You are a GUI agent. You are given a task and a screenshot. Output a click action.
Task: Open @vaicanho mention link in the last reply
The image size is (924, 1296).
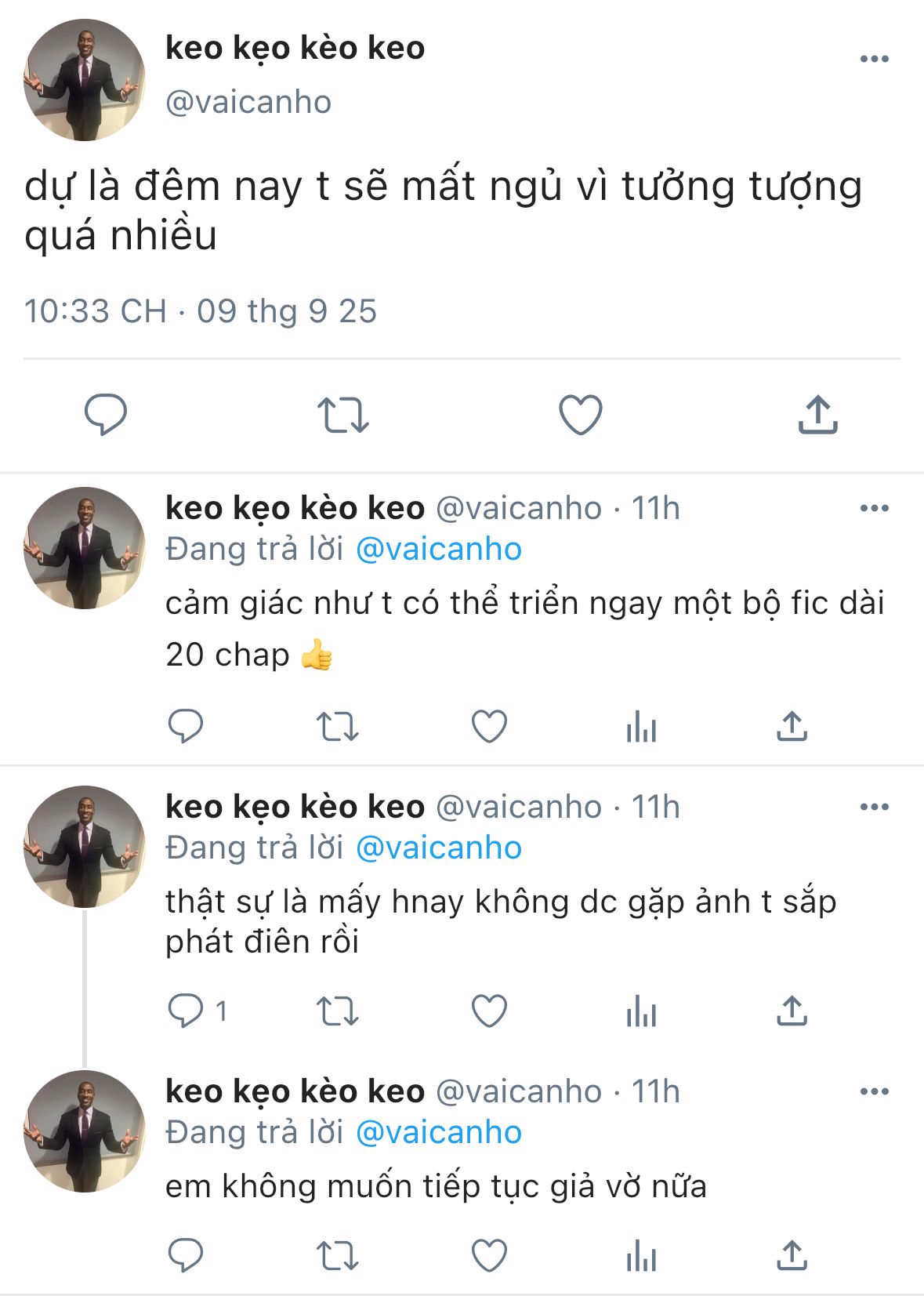pyautogui.click(x=438, y=1132)
